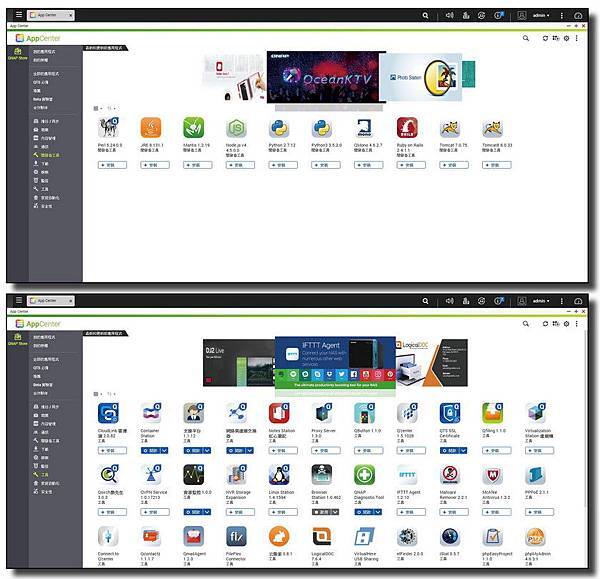Expand Container Station open-button arrow in bottom window
The image size is (600, 579).
point(164,451)
